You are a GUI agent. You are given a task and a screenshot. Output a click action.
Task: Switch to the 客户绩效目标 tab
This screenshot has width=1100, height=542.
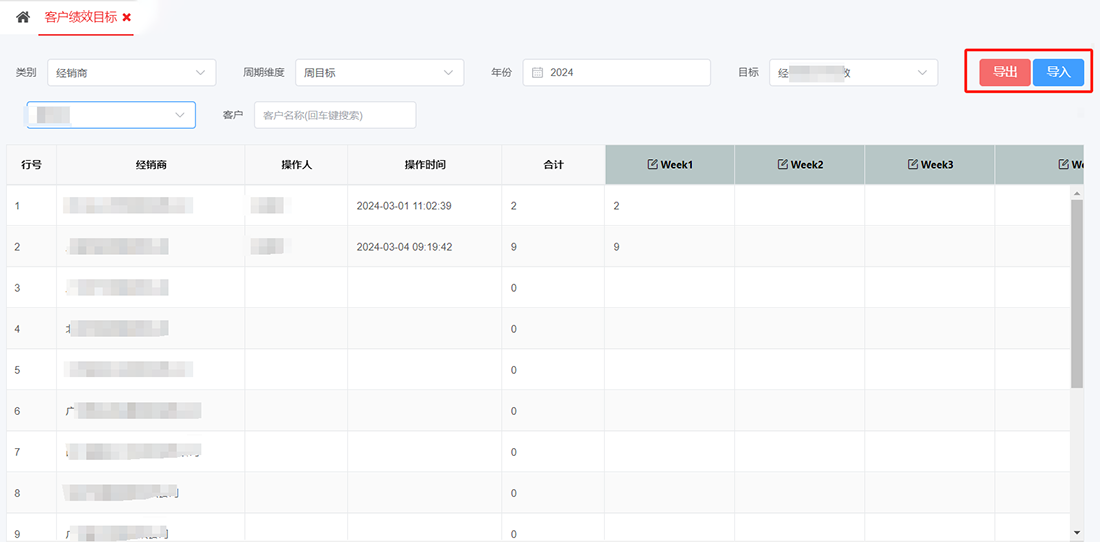80,18
